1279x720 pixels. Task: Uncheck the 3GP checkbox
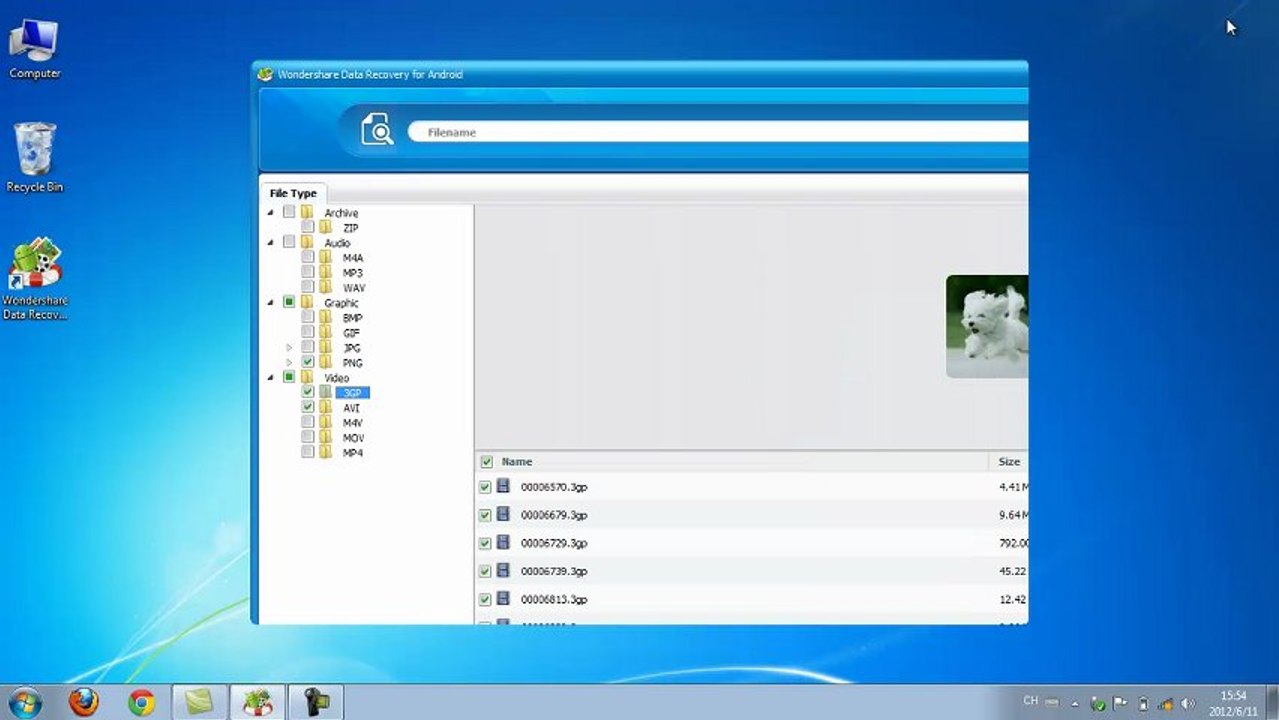coord(308,392)
